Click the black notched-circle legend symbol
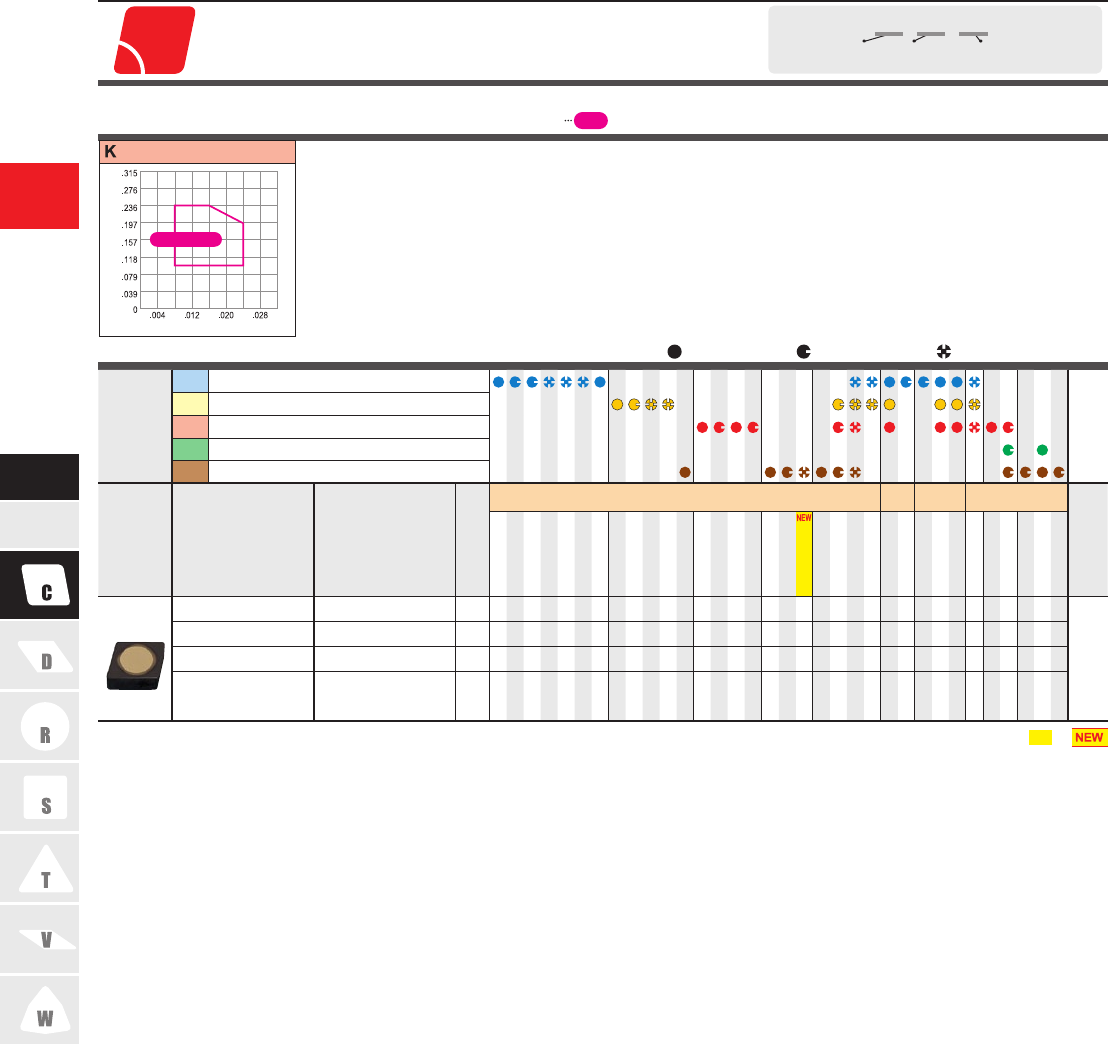This screenshot has width=1108, height=1044. click(803, 351)
